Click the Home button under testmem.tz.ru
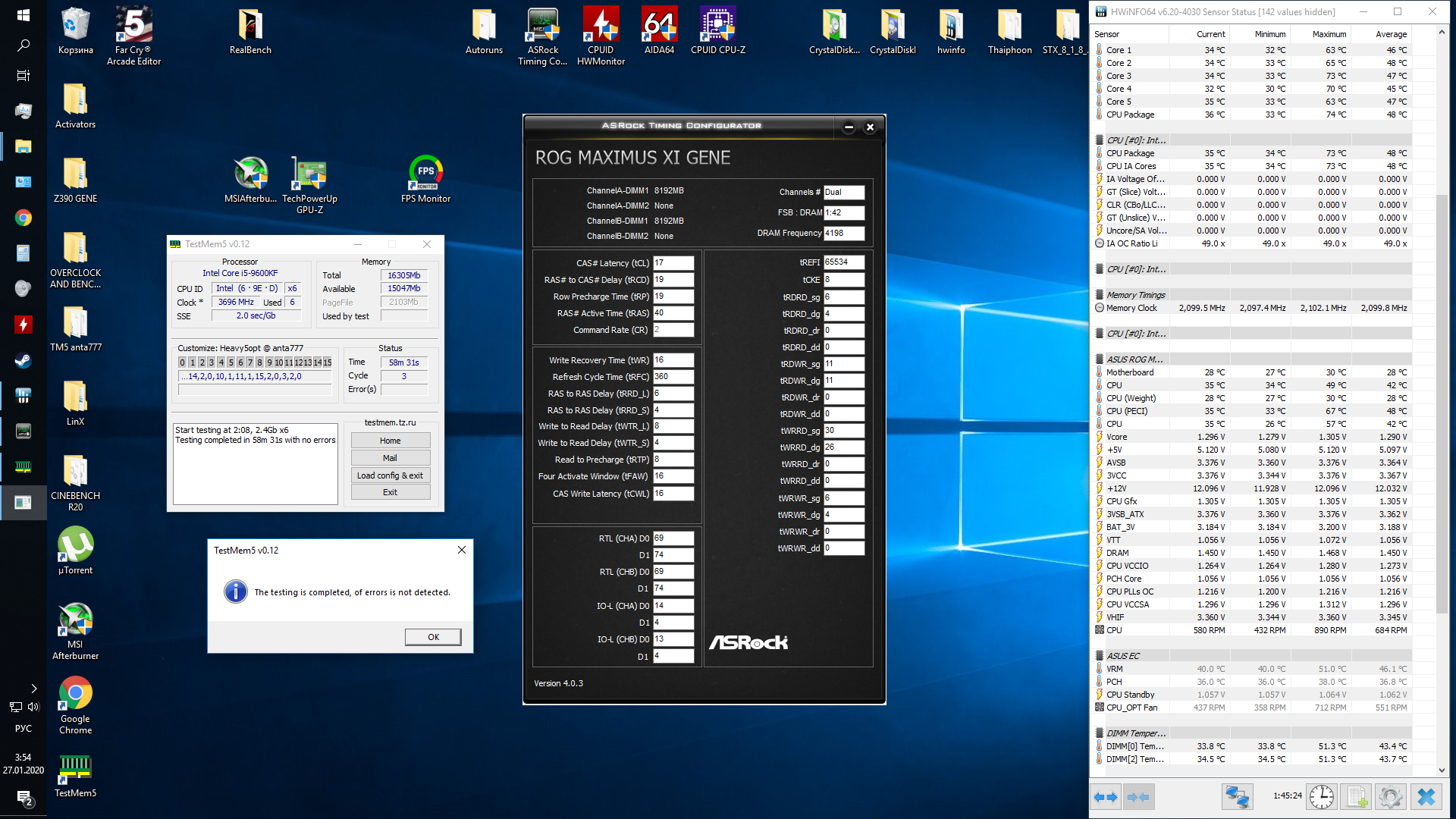This screenshot has height=819, width=1456. [390, 441]
